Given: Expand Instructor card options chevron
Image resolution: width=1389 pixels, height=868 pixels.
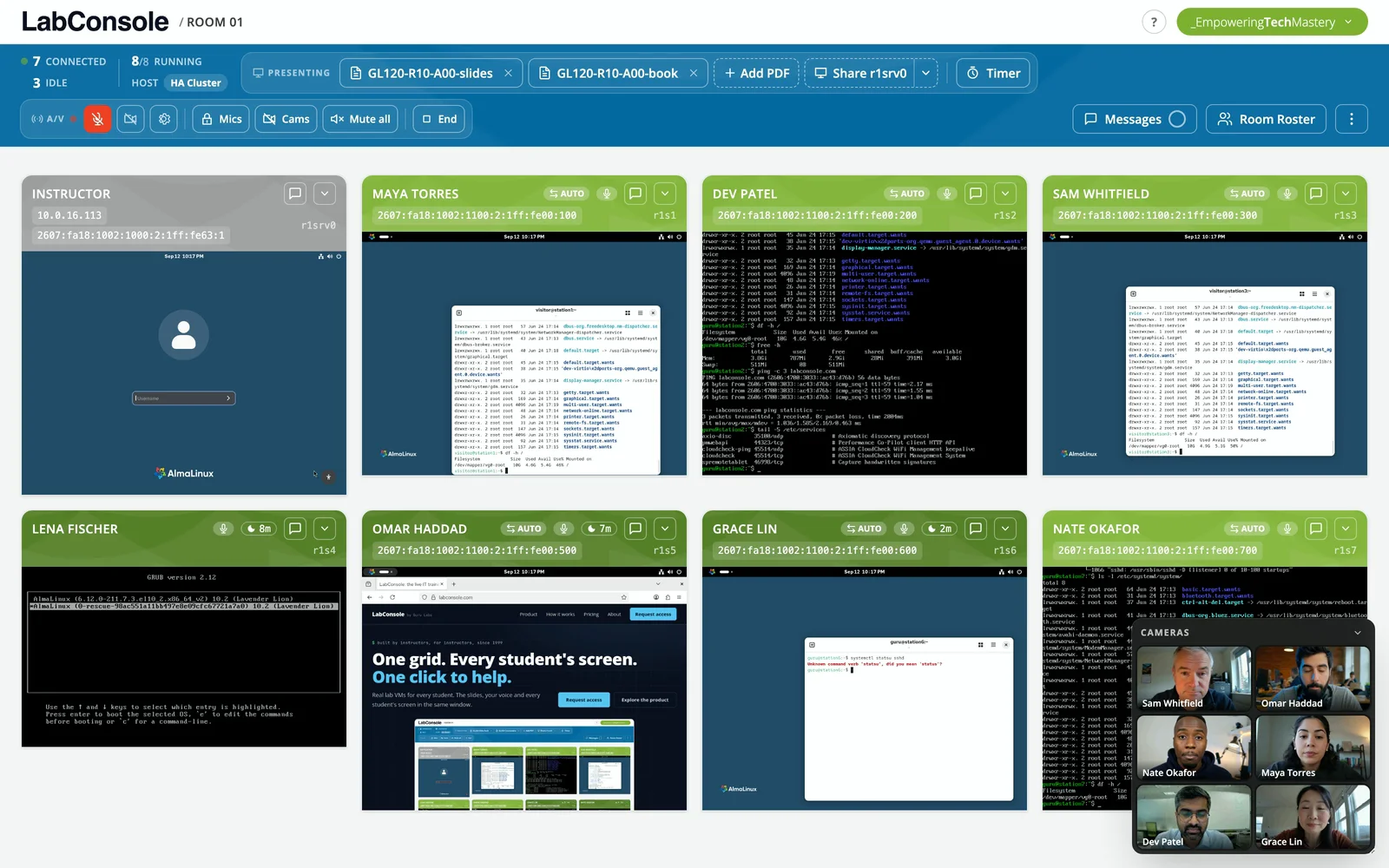Looking at the screenshot, I should 325,194.
